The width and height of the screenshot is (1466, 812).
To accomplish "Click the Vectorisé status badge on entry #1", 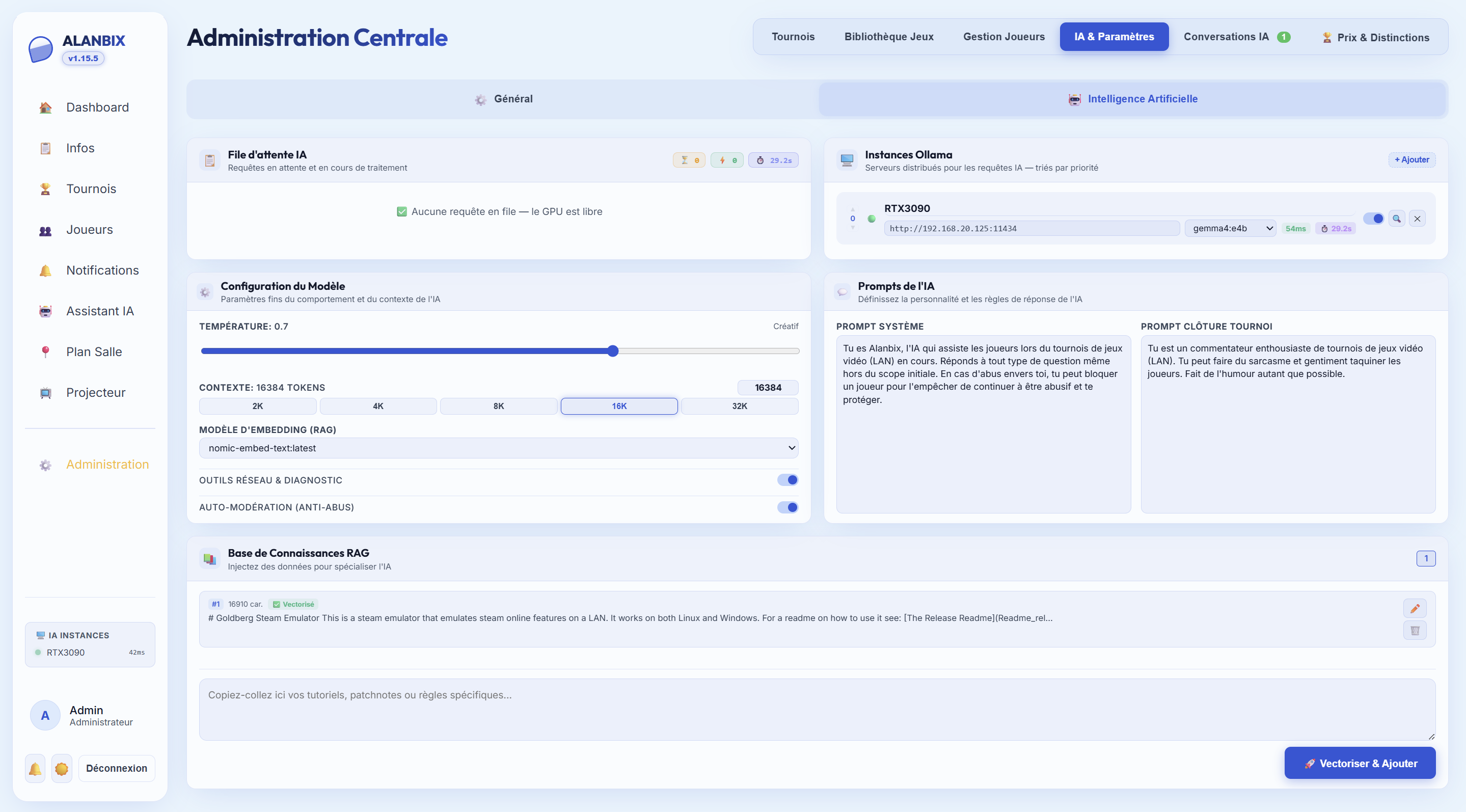I will point(293,604).
